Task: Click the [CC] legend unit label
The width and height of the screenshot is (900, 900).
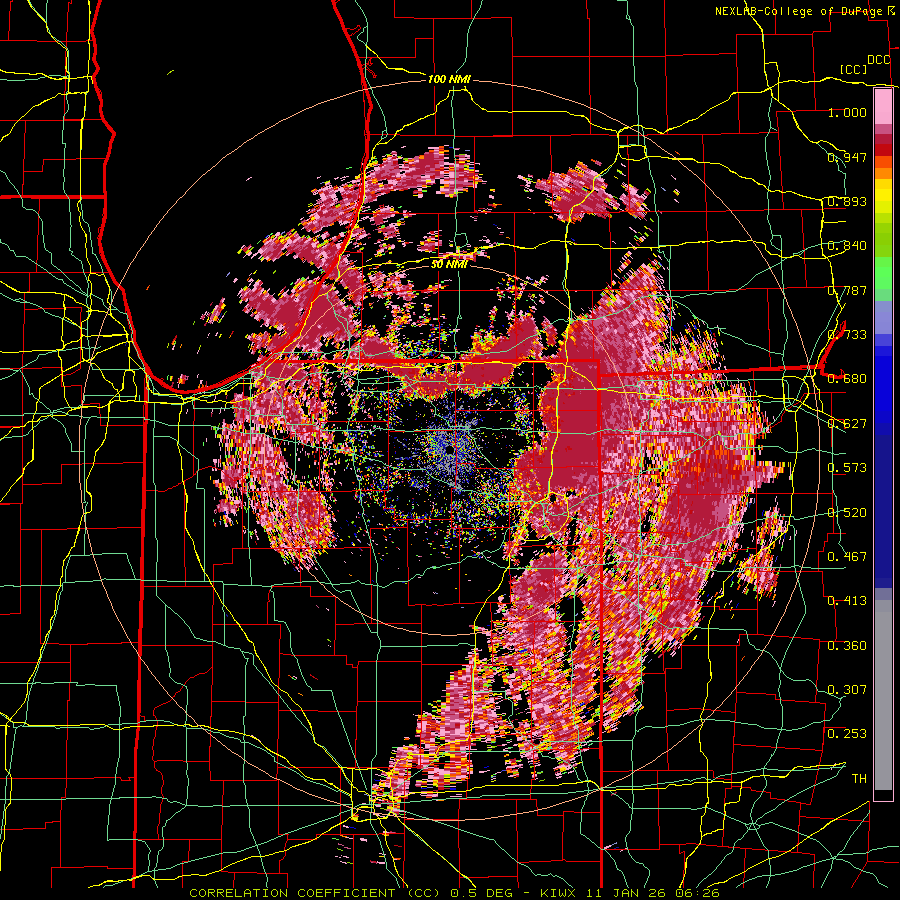Action: coord(854,69)
